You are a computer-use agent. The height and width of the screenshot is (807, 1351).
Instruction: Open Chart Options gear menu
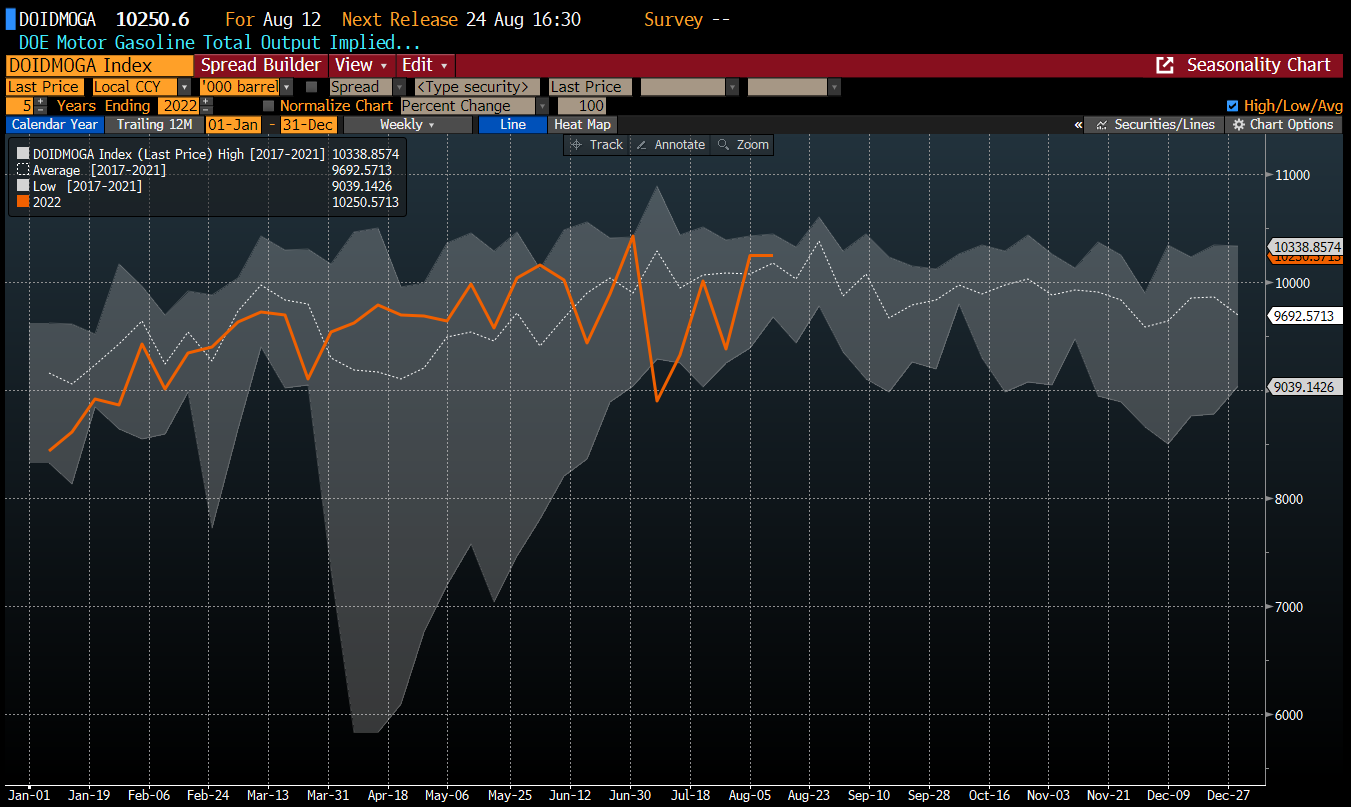(1284, 125)
